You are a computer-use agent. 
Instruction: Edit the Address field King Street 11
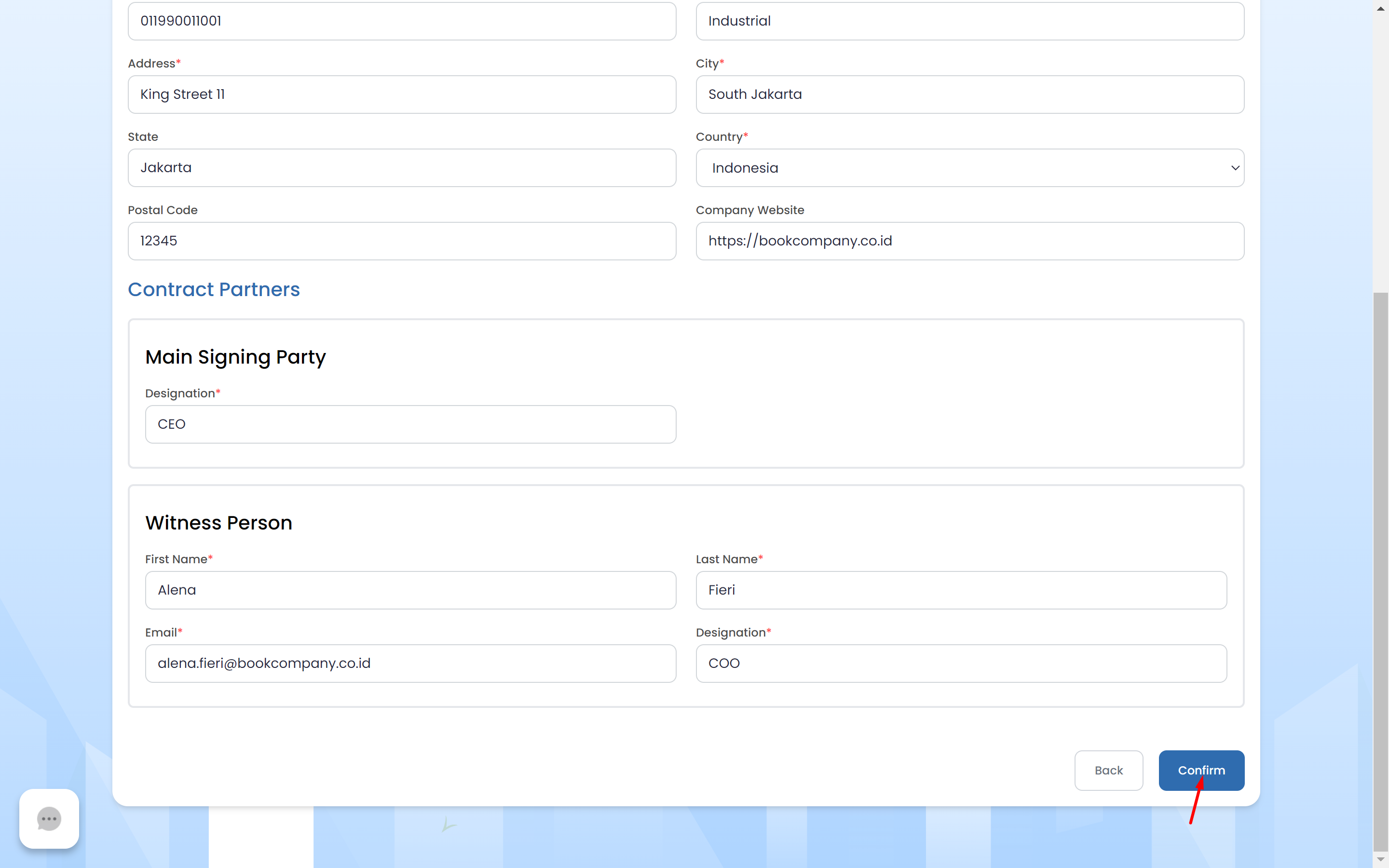[402, 94]
